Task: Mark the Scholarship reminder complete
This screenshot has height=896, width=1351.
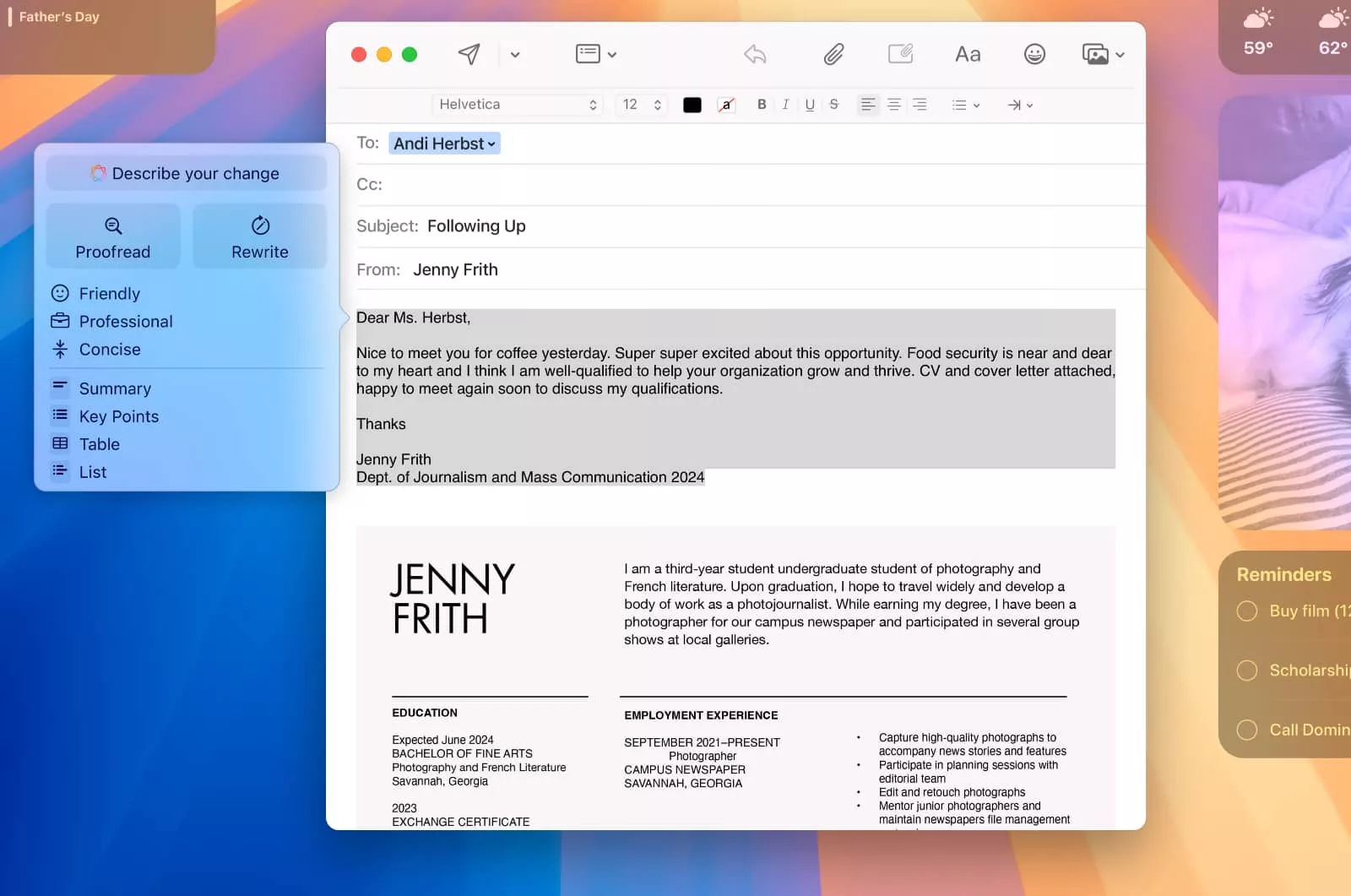Action: coord(1246,671)
